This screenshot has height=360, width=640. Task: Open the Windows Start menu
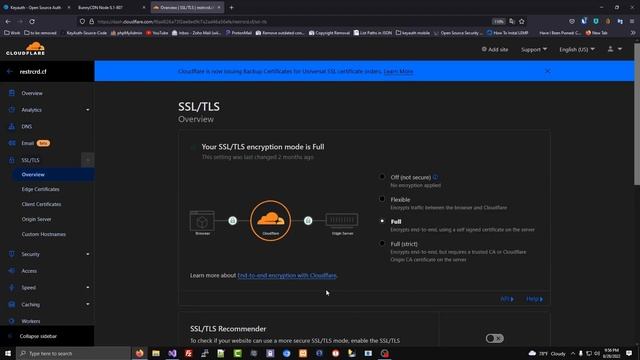(x=8, y=353)
